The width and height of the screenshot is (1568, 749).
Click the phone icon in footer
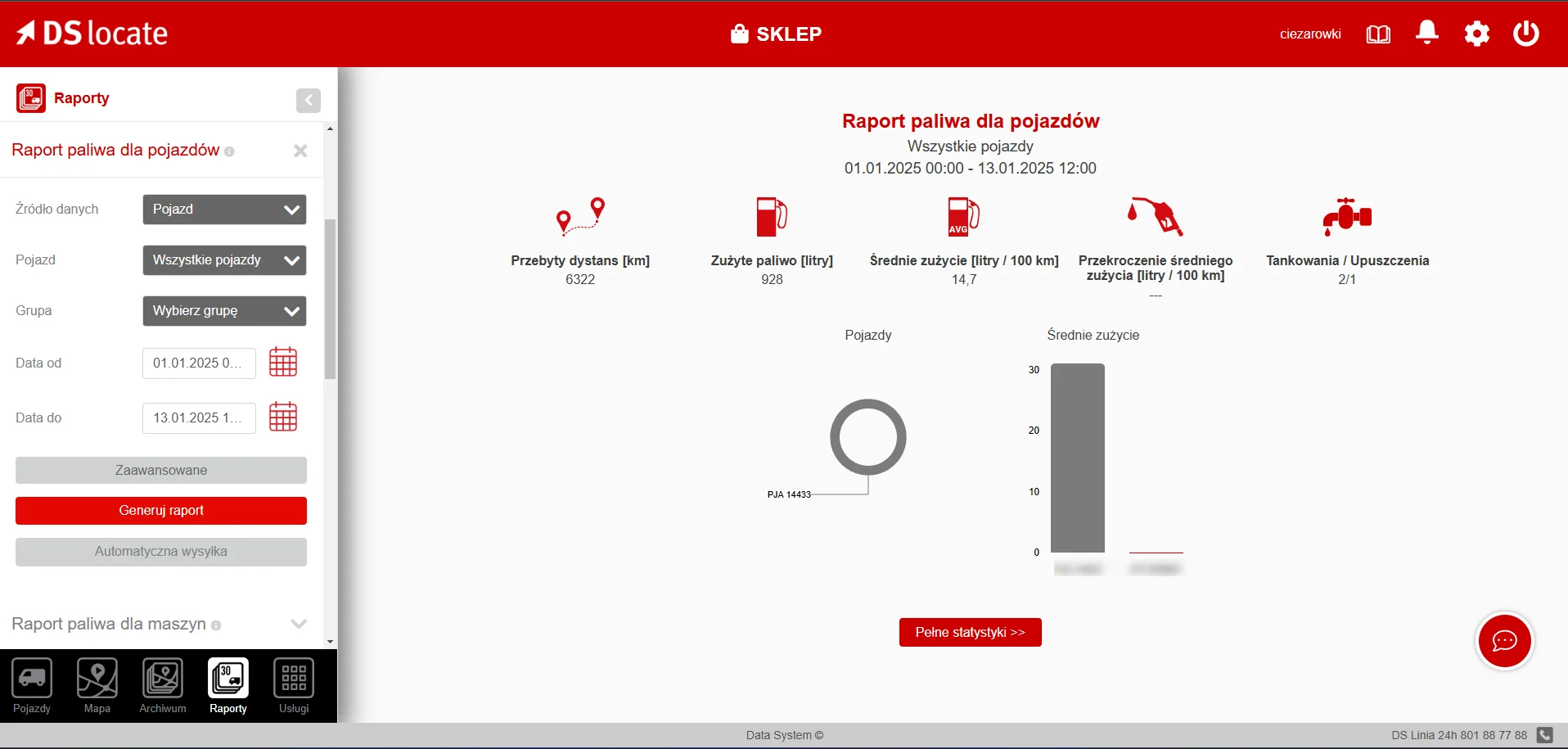coord(1544,735)
